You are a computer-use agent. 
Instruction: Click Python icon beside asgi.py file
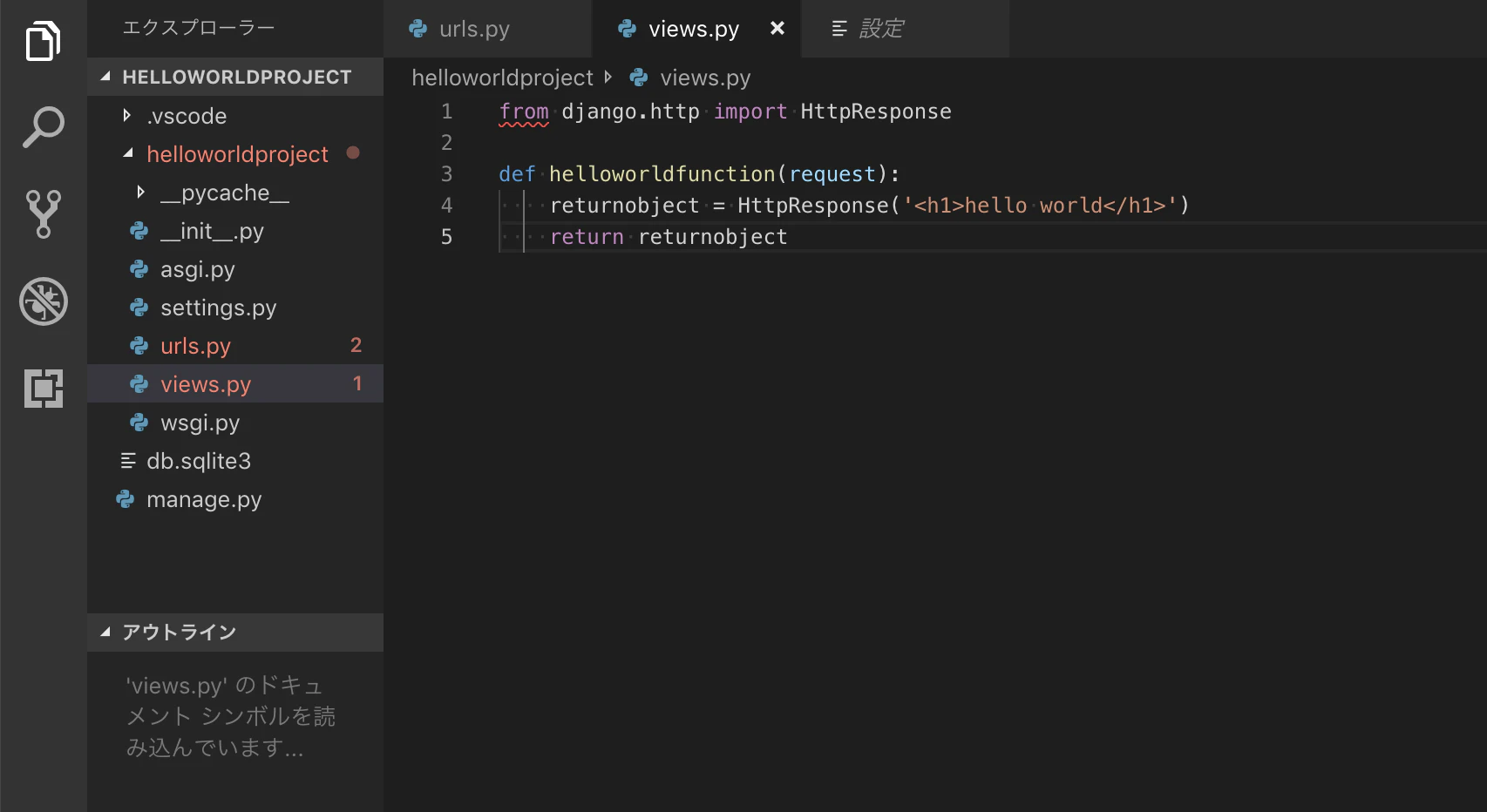click(139, 269)
